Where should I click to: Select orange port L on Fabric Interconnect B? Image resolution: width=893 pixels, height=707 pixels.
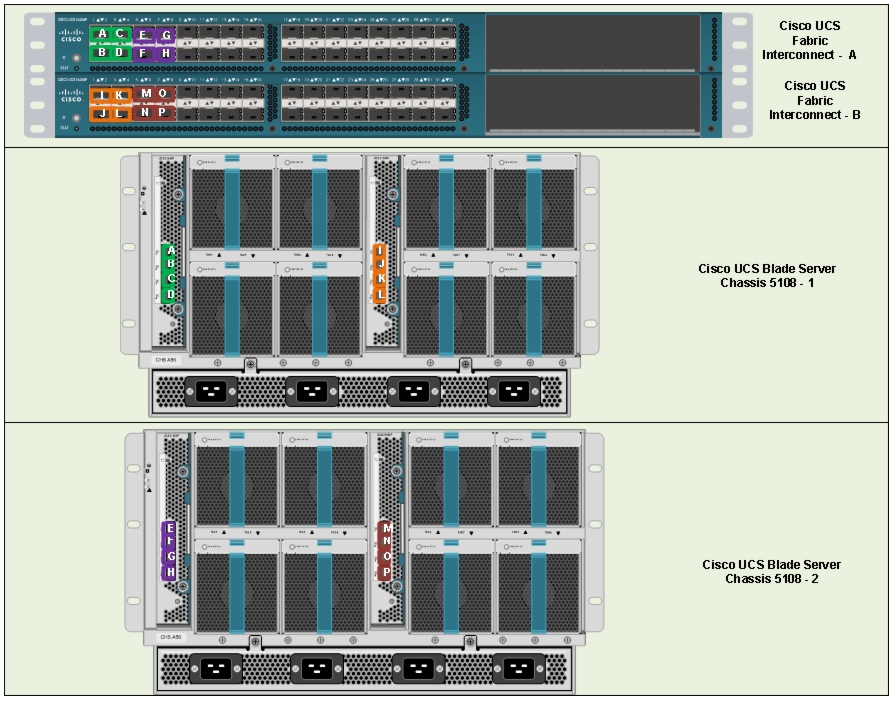[x=120, y=113]
